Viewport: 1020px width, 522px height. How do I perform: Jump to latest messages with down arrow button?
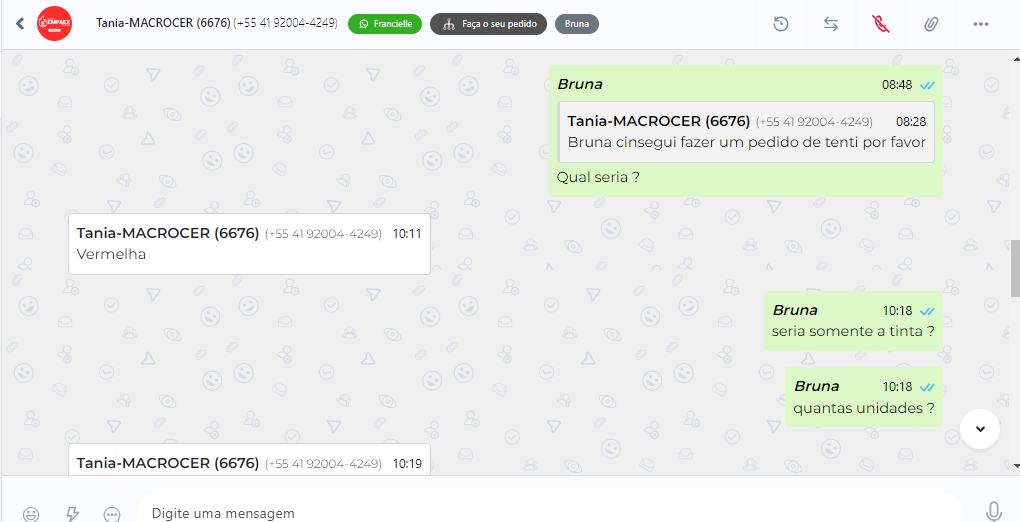[x=980, y=429]
